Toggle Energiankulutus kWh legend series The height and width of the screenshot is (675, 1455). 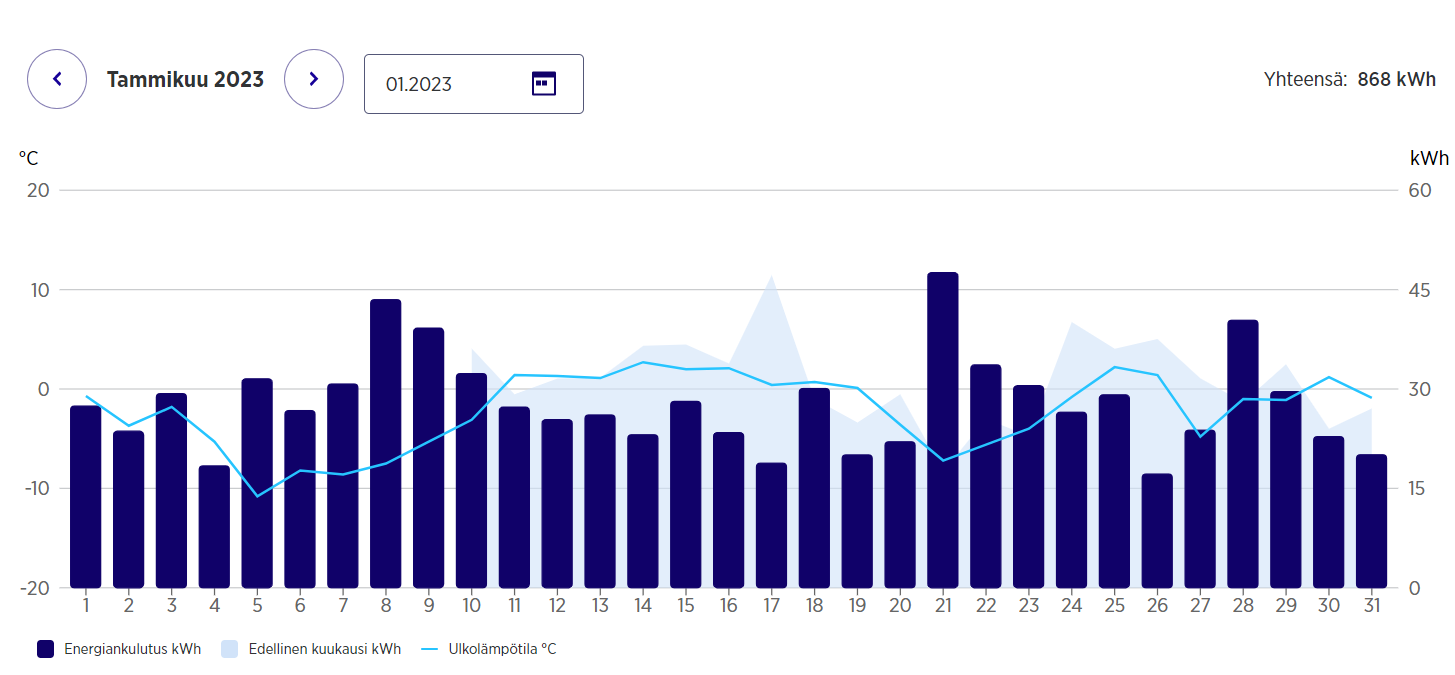click(132, 649)
